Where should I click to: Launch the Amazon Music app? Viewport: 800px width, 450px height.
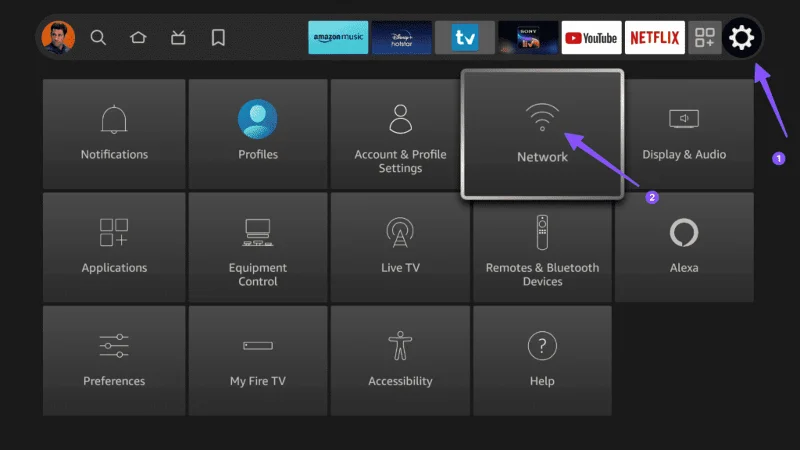(x=338, y=37)
